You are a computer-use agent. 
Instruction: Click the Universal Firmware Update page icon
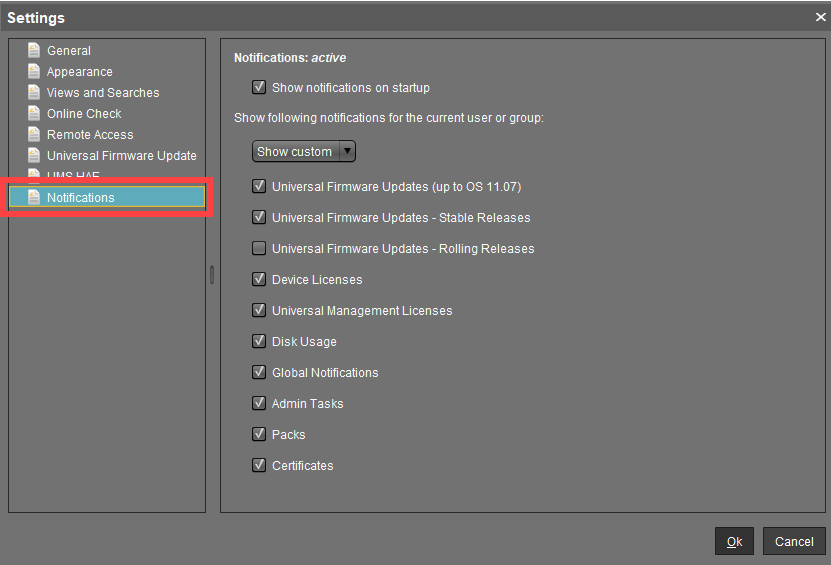pyautogui.click(x=34, y=155)
